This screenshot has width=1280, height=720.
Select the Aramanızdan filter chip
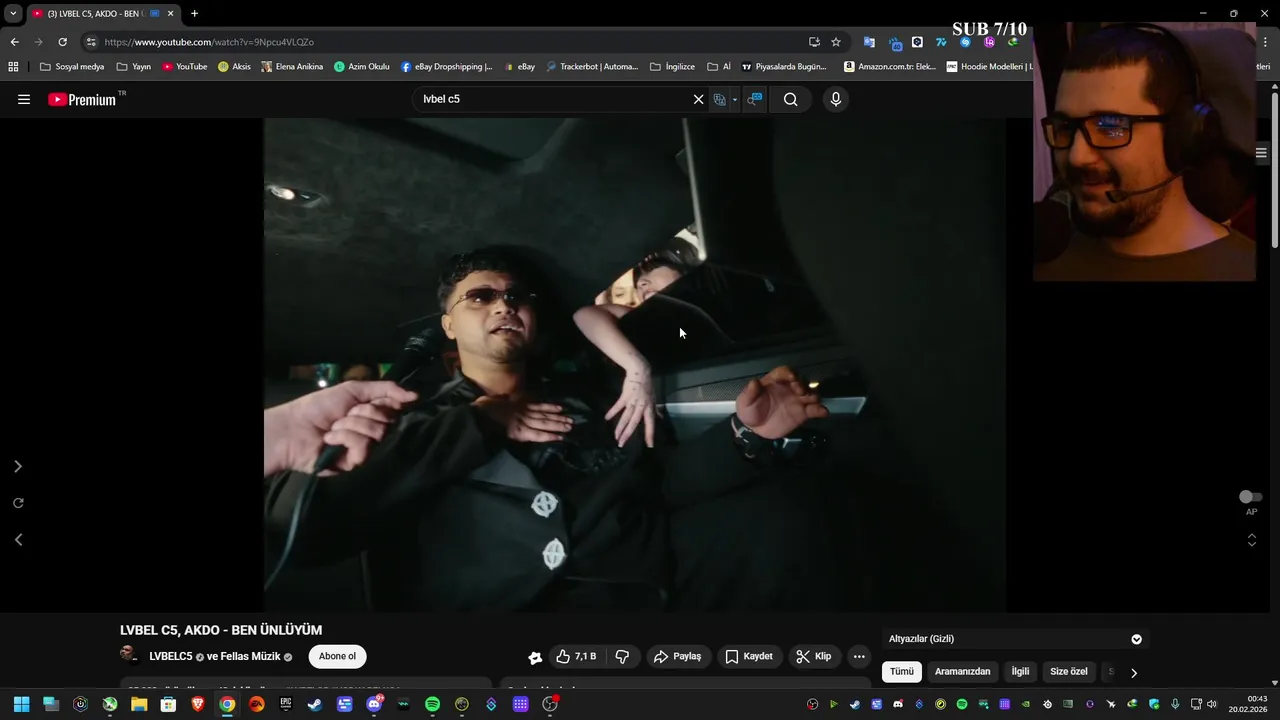[962, 672]
